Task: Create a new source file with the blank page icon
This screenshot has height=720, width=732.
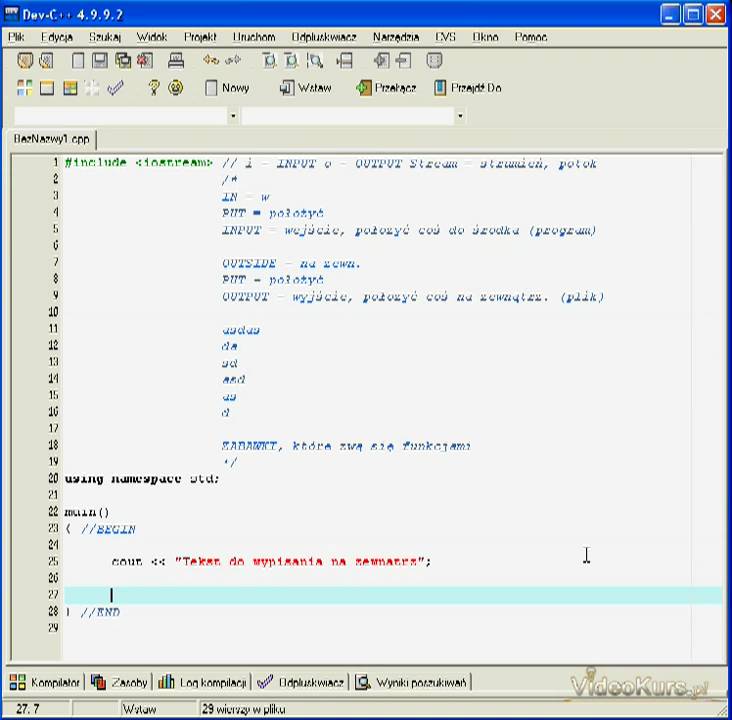Action: [x=78, y=61]
